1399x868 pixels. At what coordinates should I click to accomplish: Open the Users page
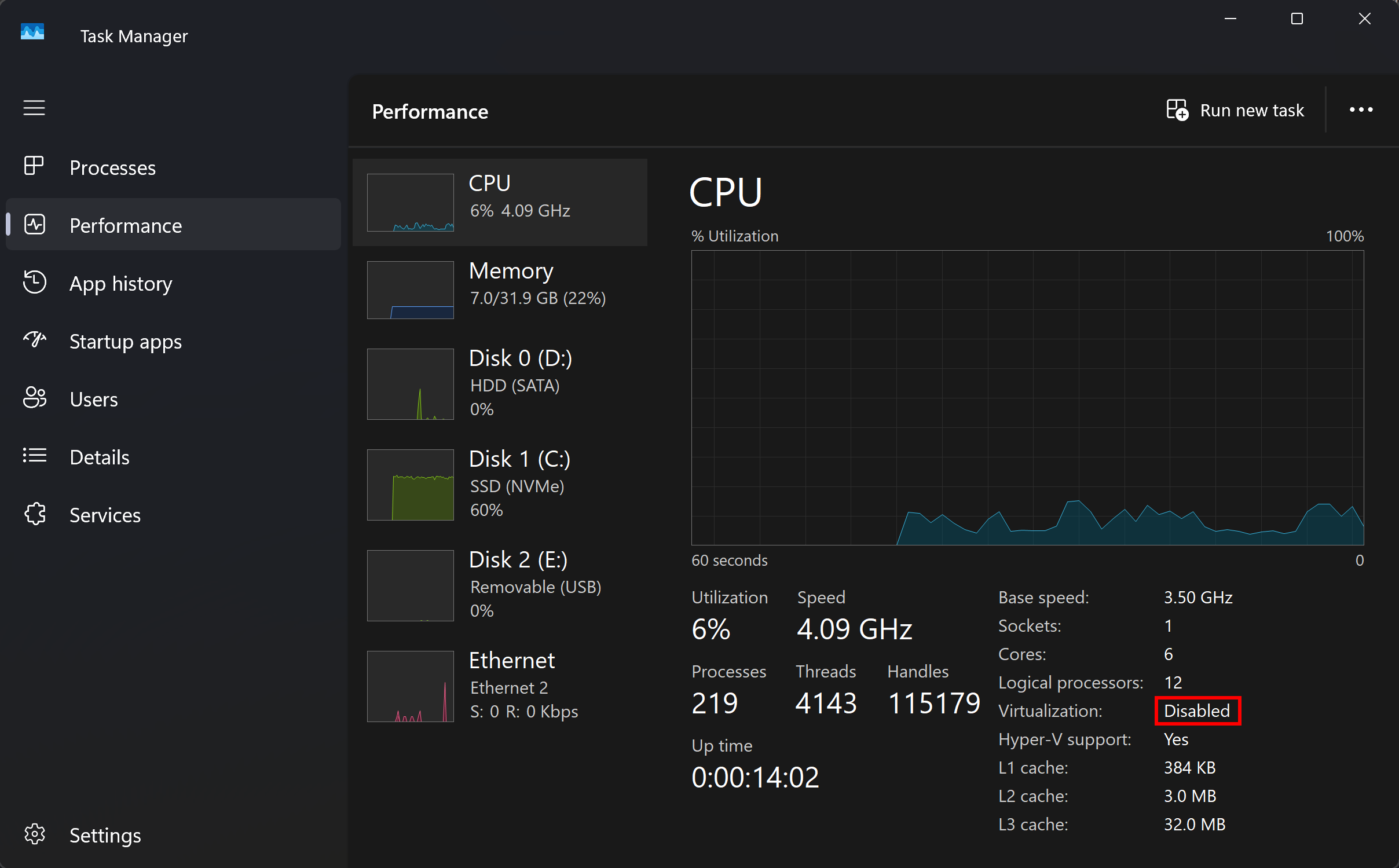click(94, 400)
